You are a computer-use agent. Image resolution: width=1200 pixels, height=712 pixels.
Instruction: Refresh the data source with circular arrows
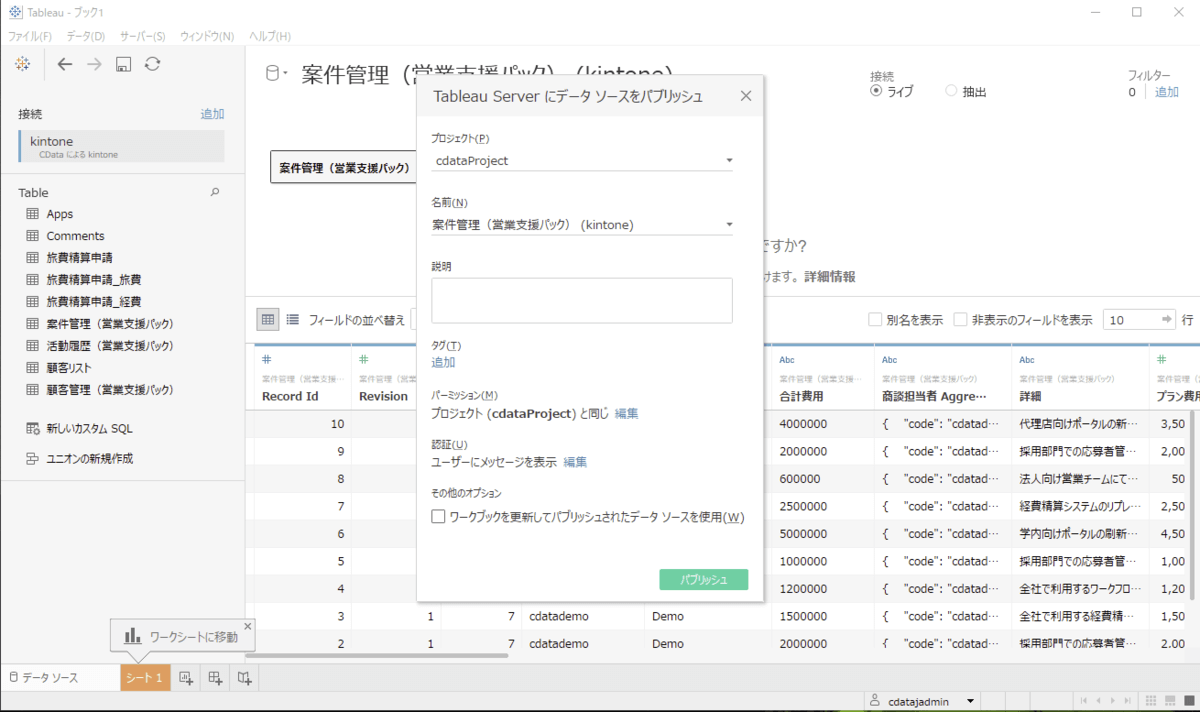[x=152, y=64]
